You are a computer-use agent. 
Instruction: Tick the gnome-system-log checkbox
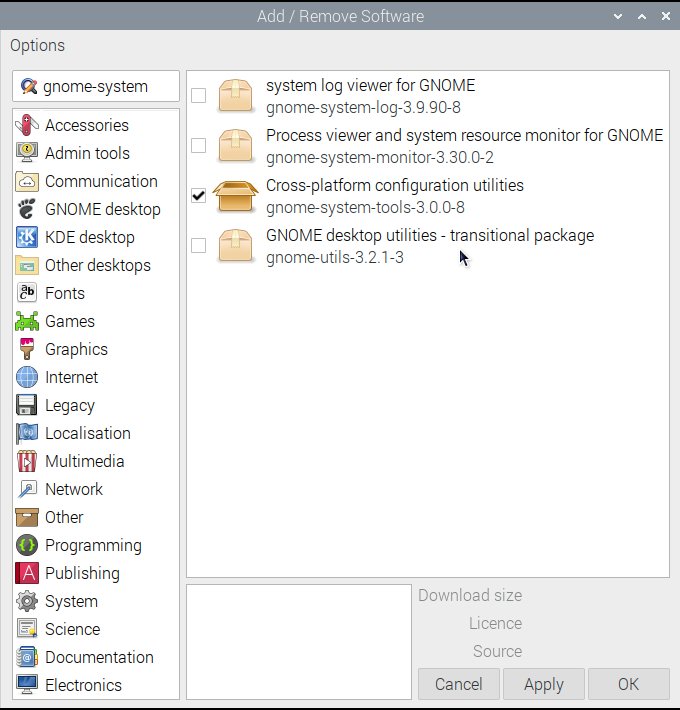point(198,96)
